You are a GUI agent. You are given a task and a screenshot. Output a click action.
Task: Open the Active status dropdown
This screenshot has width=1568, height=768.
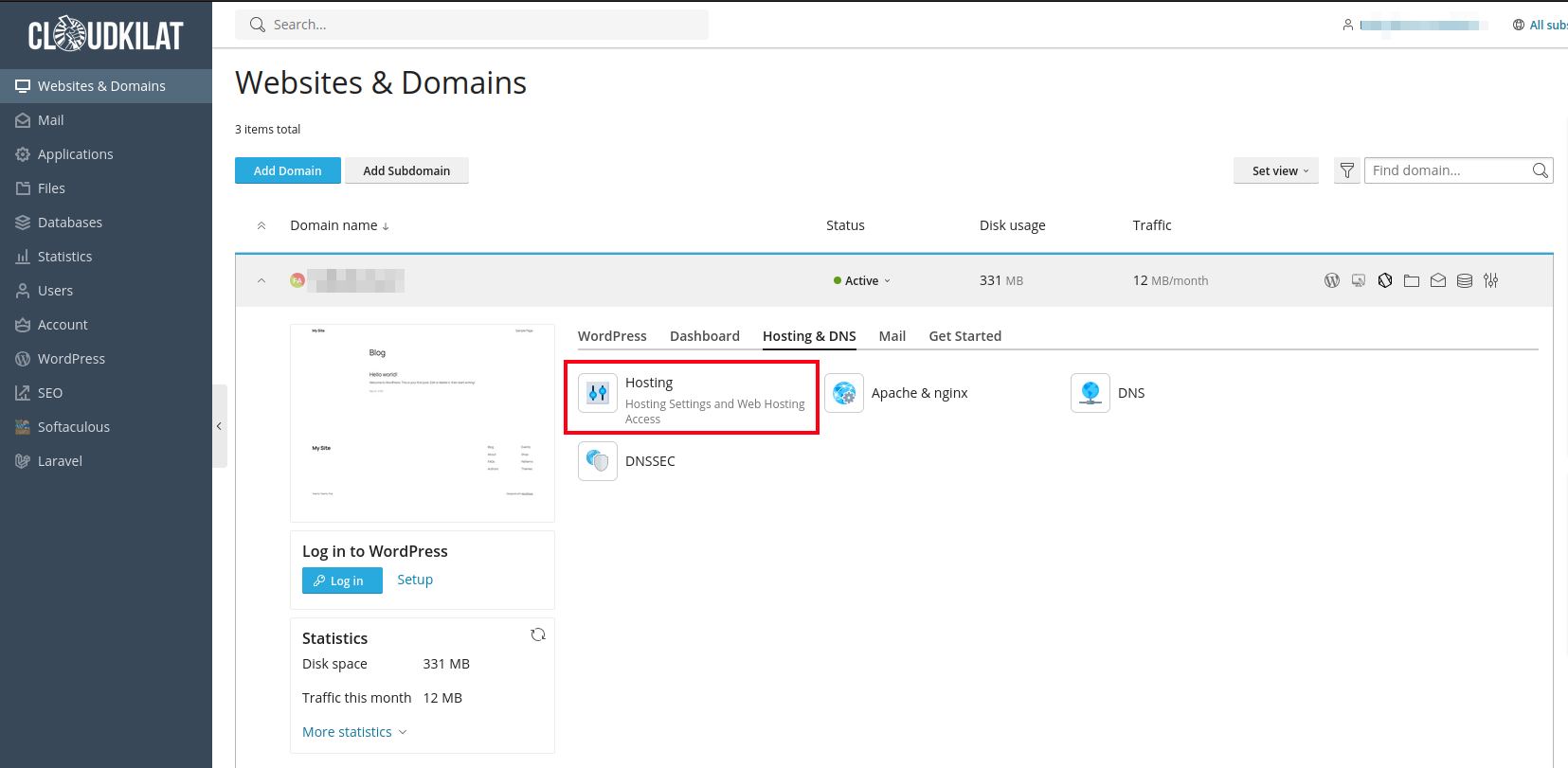click(x=862, y=280)
